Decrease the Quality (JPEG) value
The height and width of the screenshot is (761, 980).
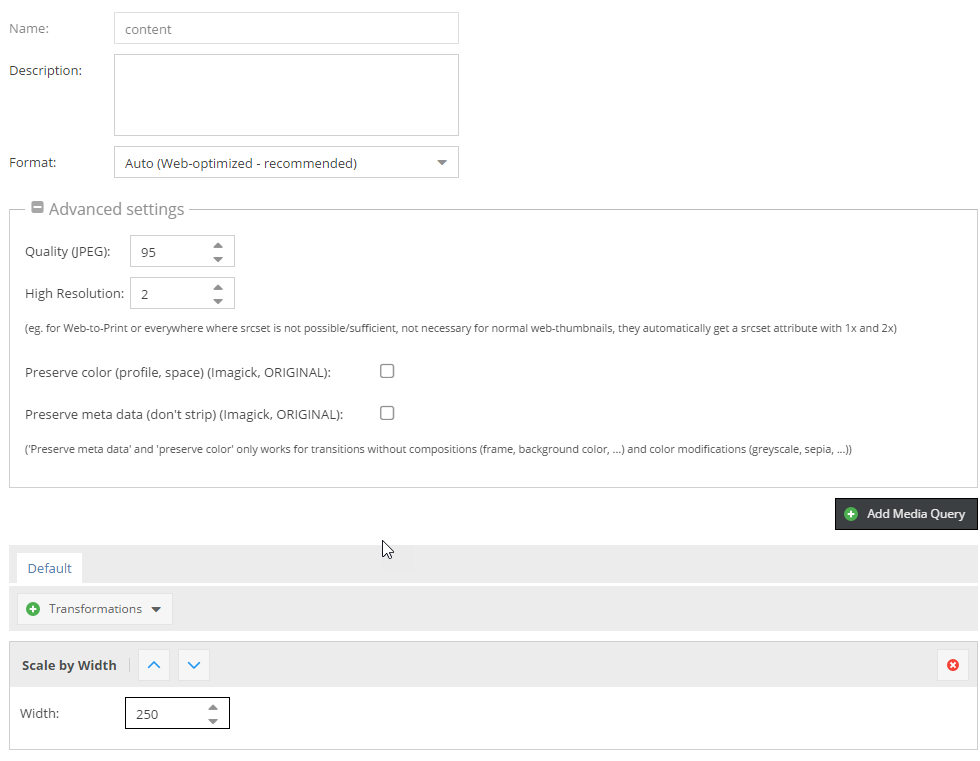click(x=218, y=259)
